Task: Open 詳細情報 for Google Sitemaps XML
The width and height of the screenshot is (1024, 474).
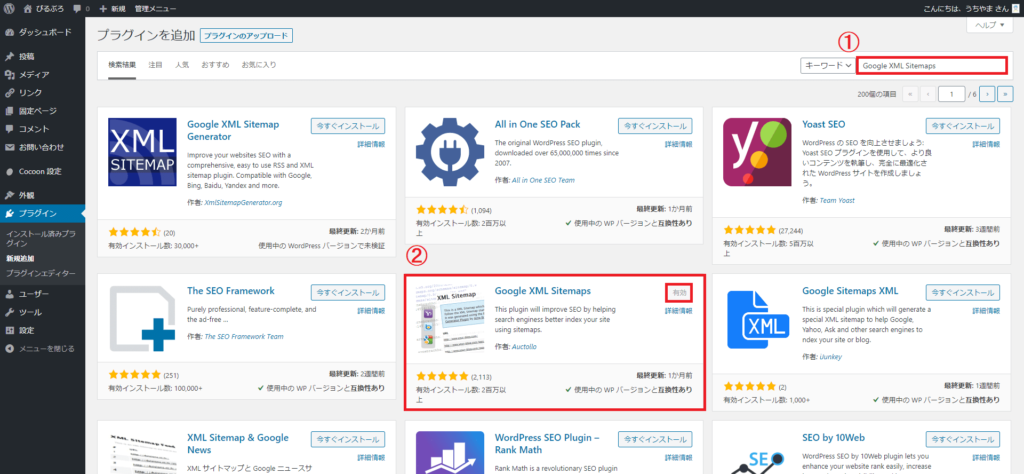Action: [x=986, y=311]
